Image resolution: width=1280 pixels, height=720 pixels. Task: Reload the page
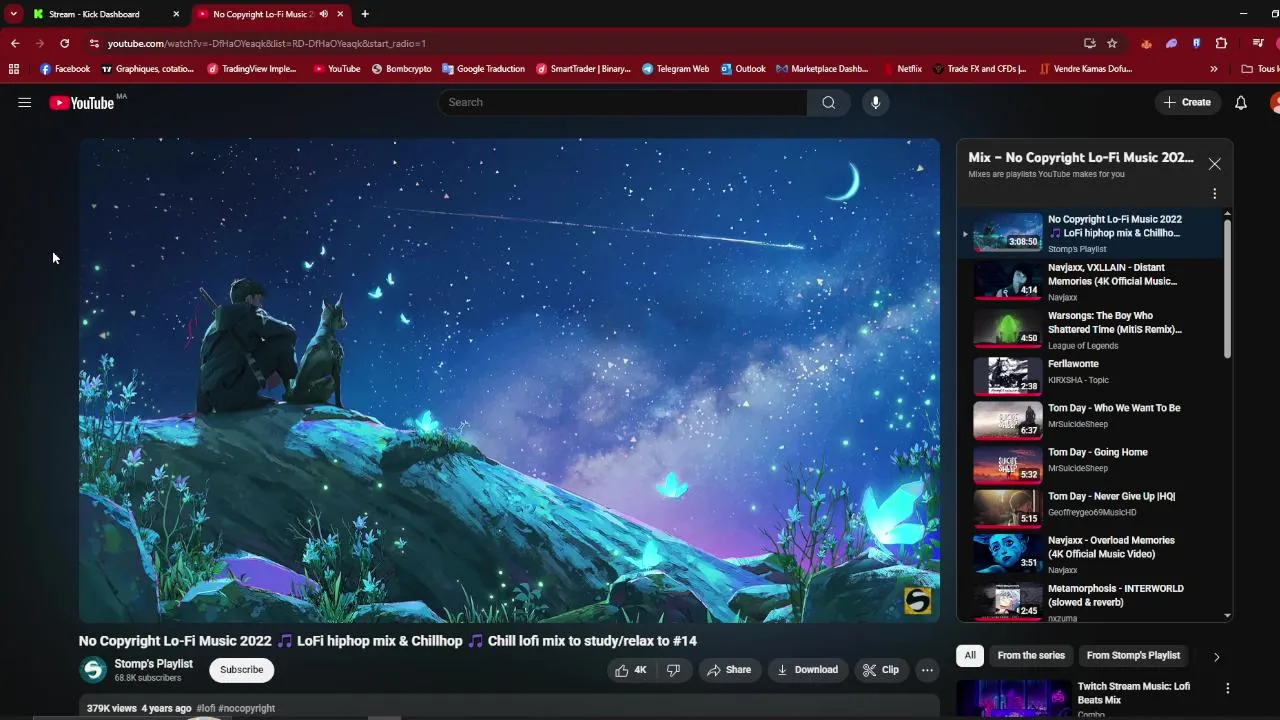pyautogui.click(x=65, y=43)
